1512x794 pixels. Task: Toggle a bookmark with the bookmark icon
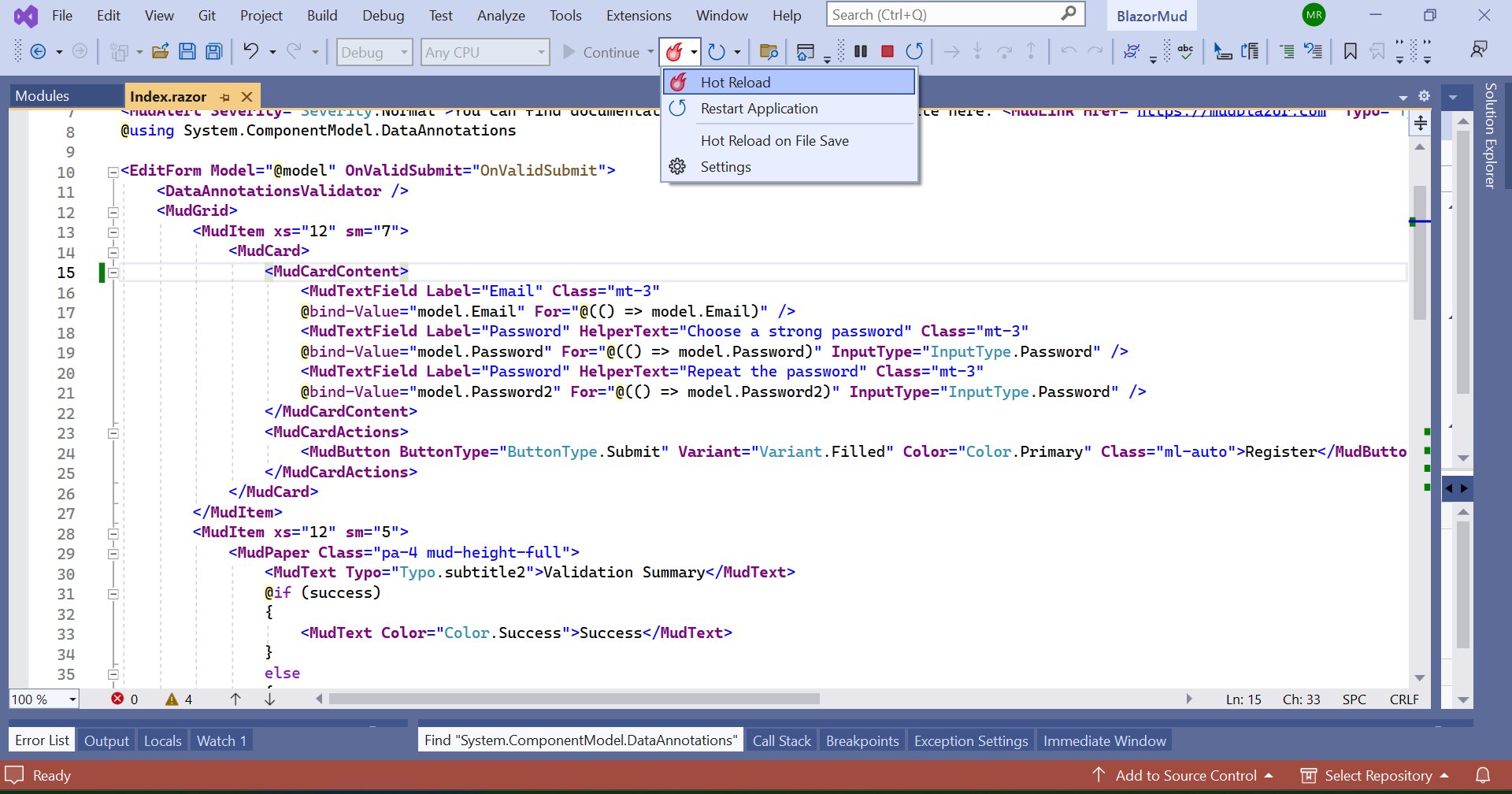1350,51
